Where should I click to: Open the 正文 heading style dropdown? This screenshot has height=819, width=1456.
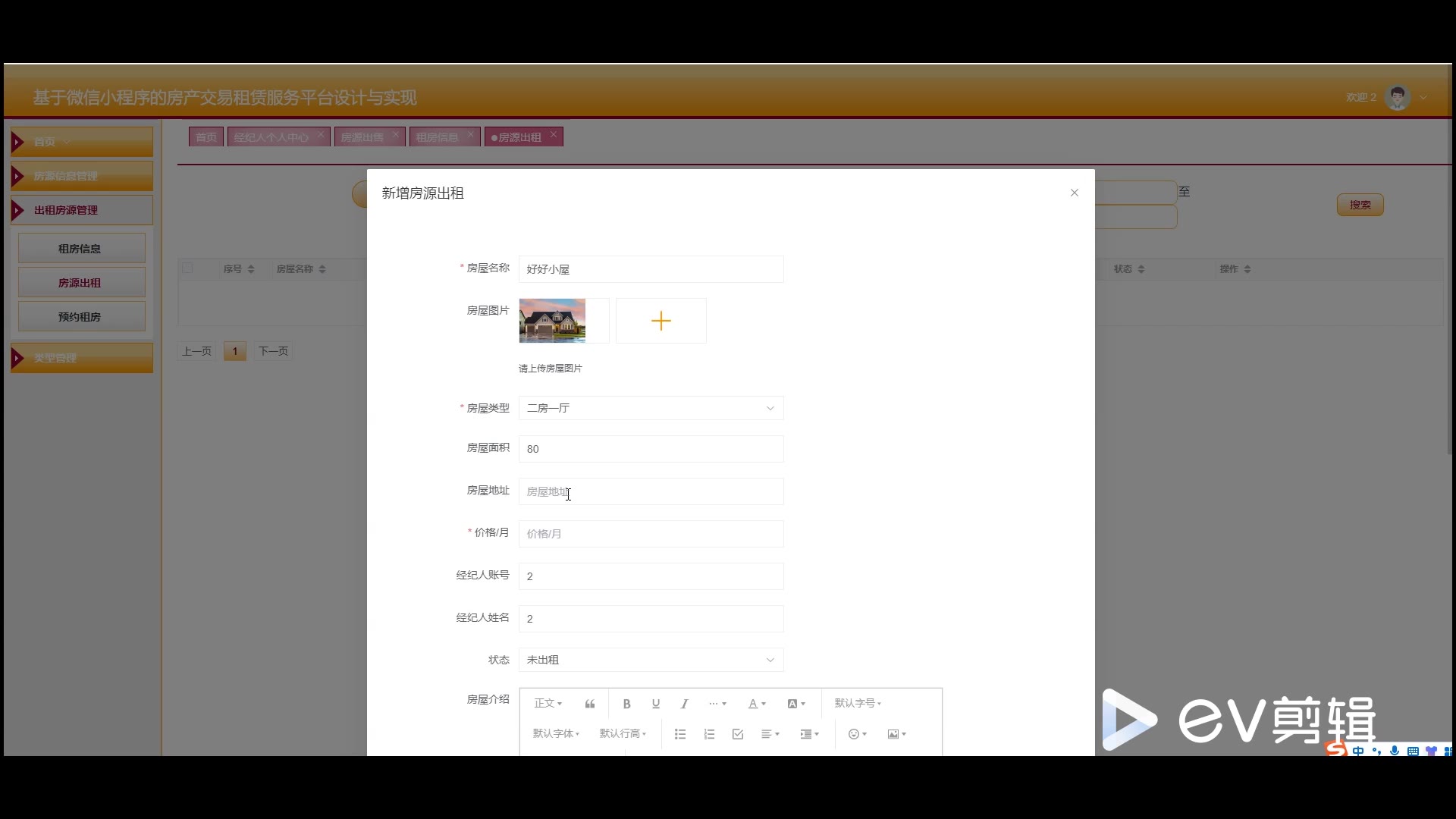point(548,704)
